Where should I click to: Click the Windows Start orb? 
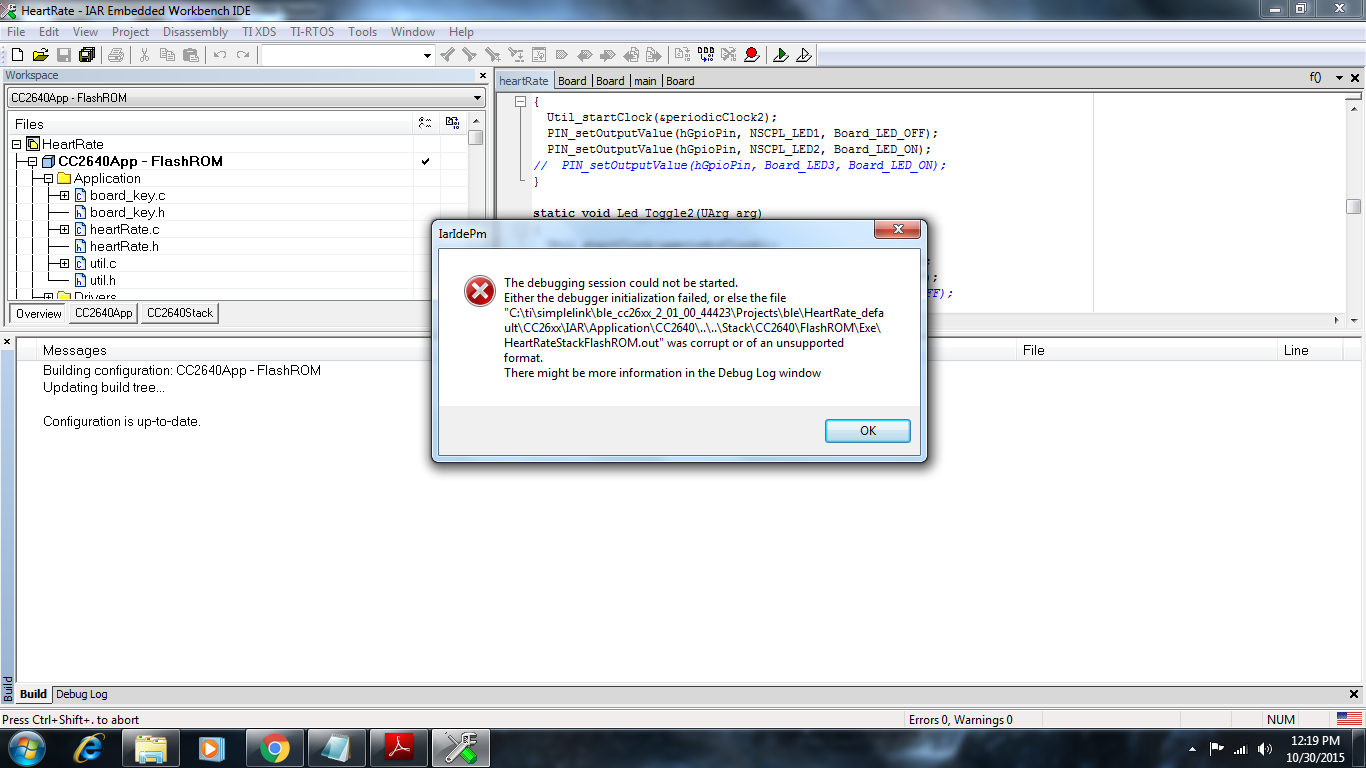26,747
